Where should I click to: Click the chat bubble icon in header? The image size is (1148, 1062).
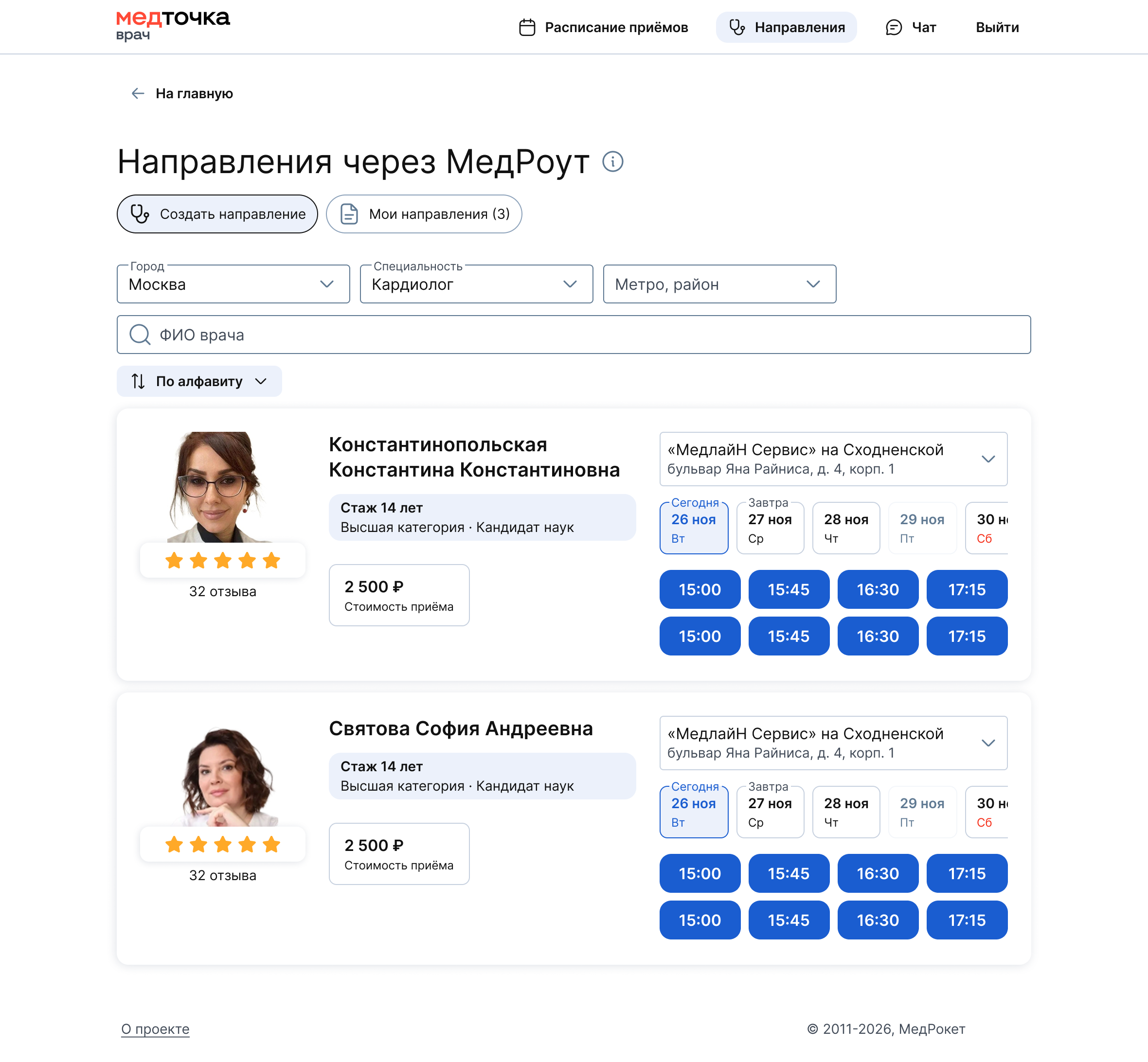pos(893,27)
